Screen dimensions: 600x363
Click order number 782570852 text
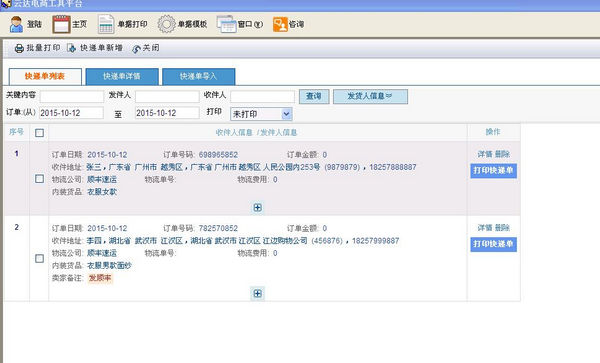point(218,228)
